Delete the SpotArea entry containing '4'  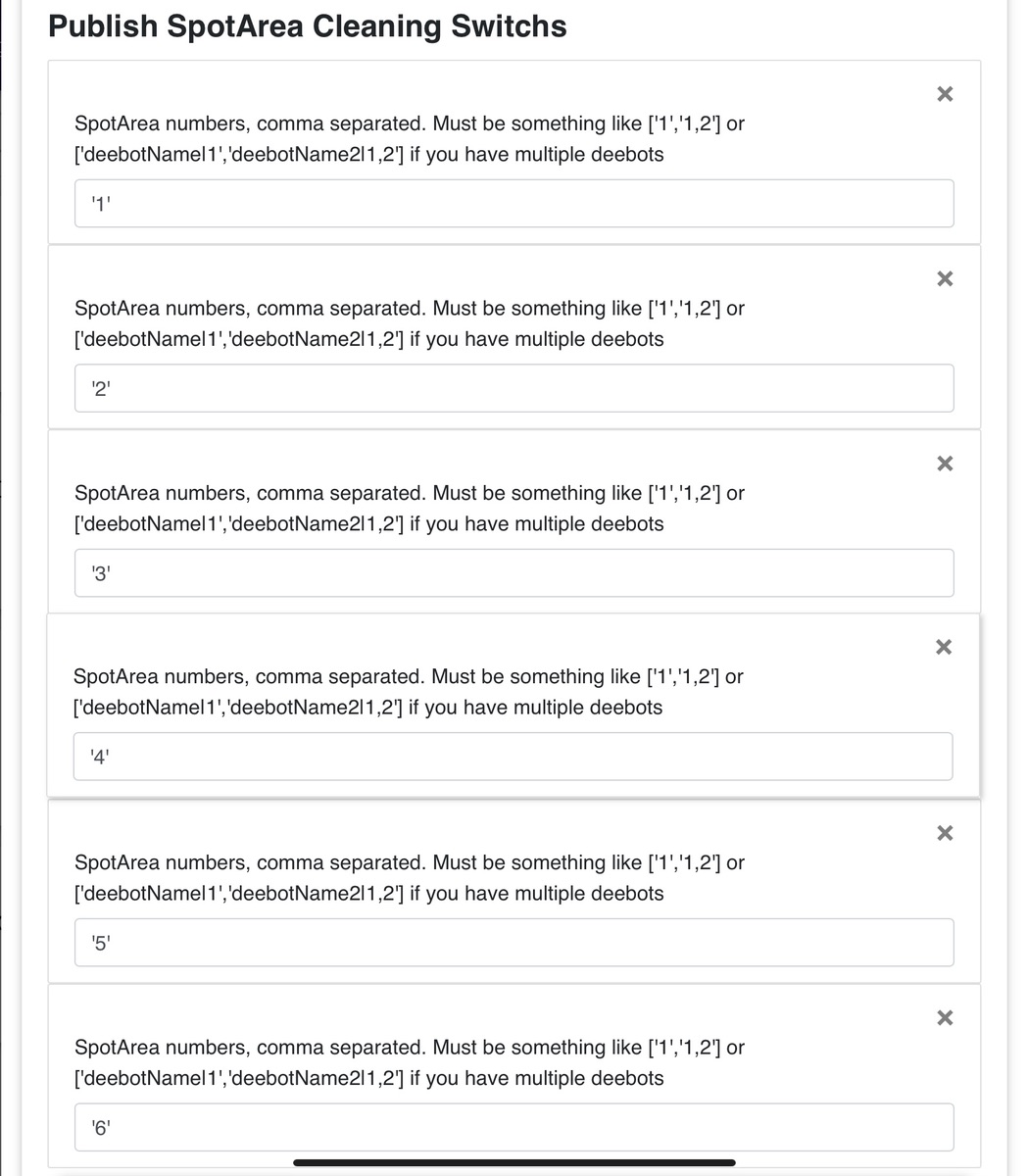tap(943, 647)
